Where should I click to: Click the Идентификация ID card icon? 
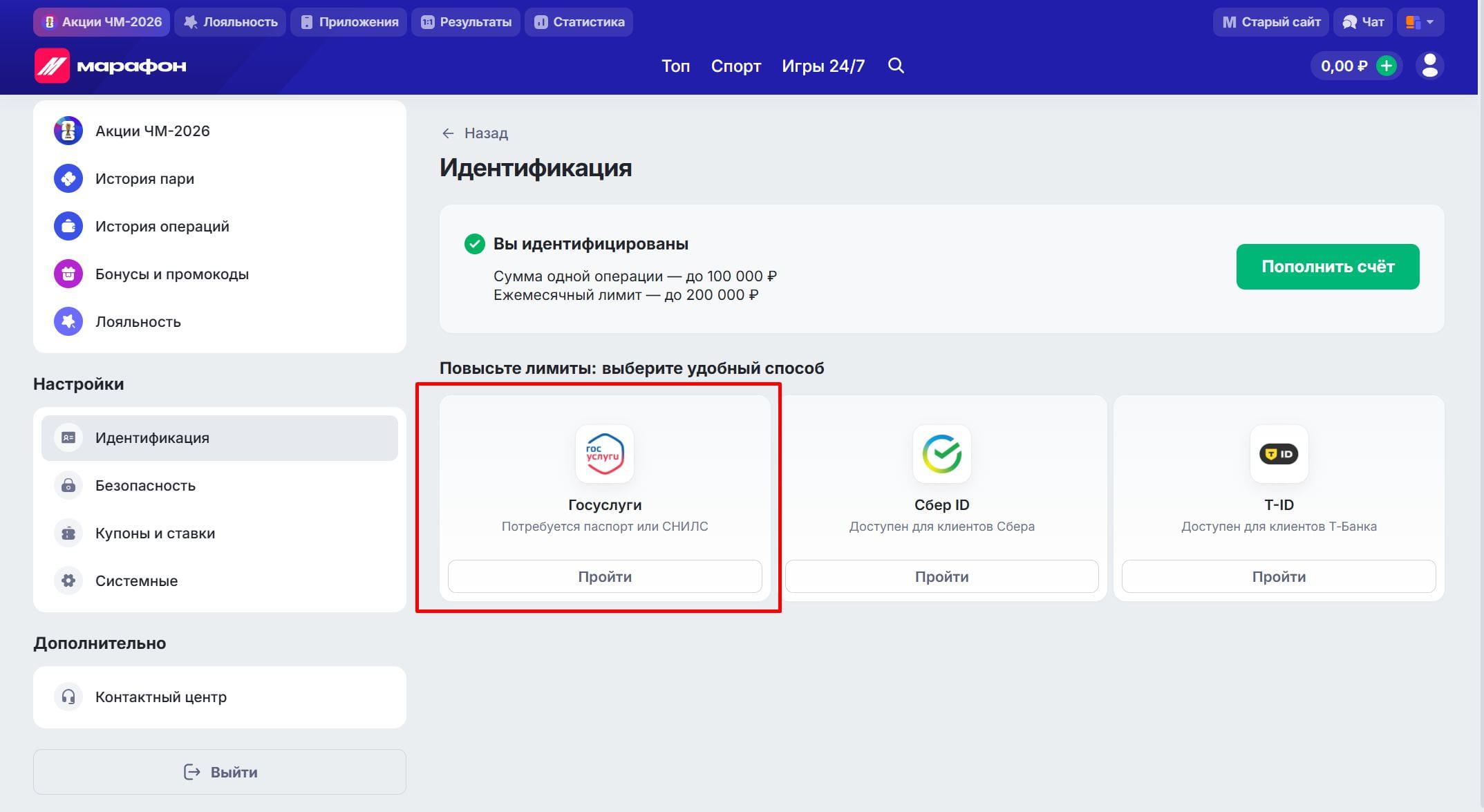coord(68,437)
